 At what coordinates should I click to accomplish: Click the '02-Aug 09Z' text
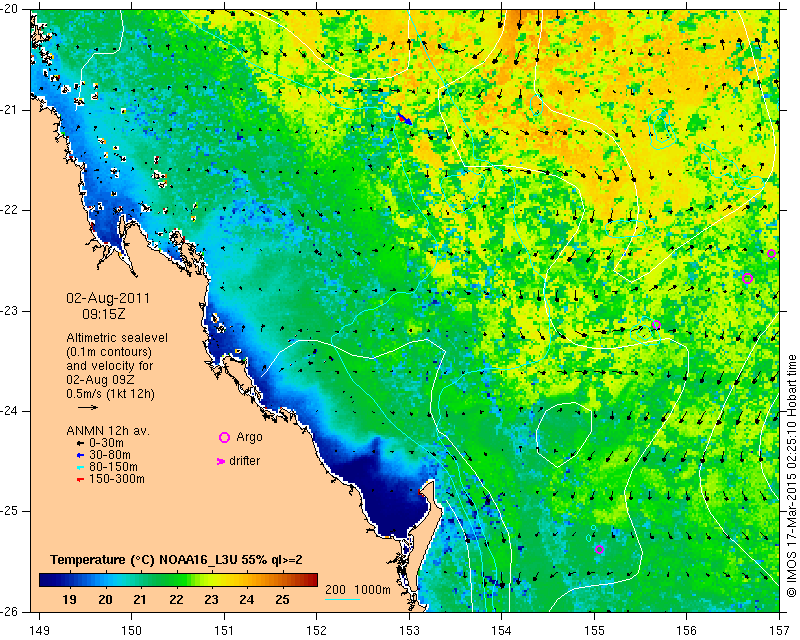[100, 380]
